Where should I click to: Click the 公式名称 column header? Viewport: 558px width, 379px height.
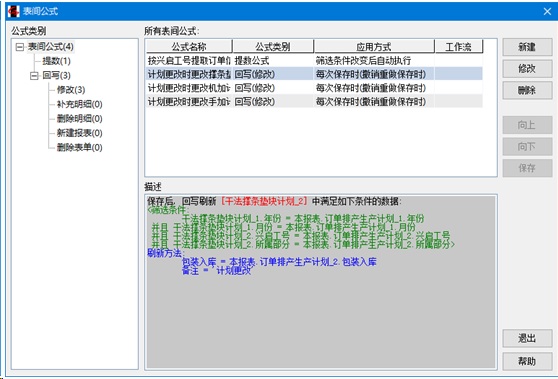point(189,46)
